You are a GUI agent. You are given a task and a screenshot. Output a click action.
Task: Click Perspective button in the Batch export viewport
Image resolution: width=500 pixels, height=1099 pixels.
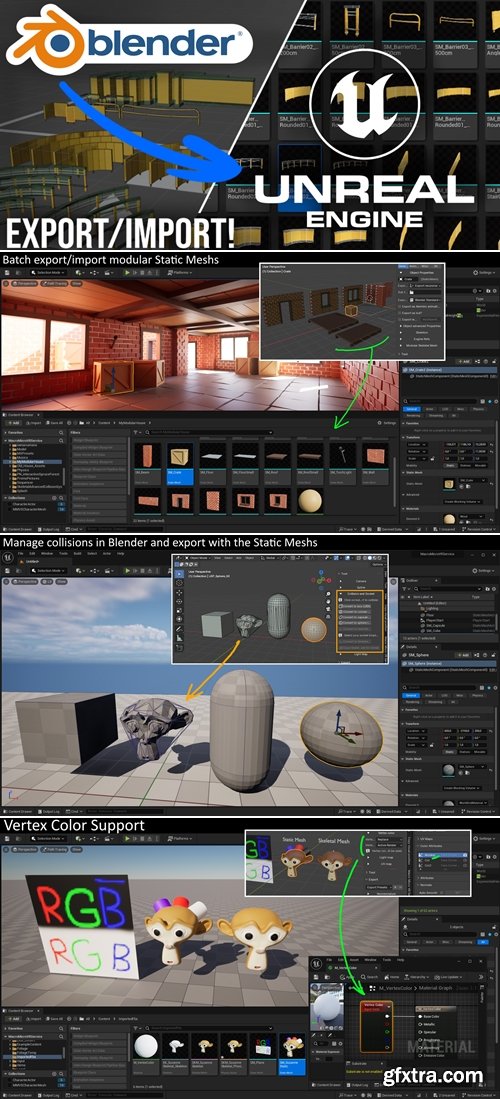coord(25,283)
